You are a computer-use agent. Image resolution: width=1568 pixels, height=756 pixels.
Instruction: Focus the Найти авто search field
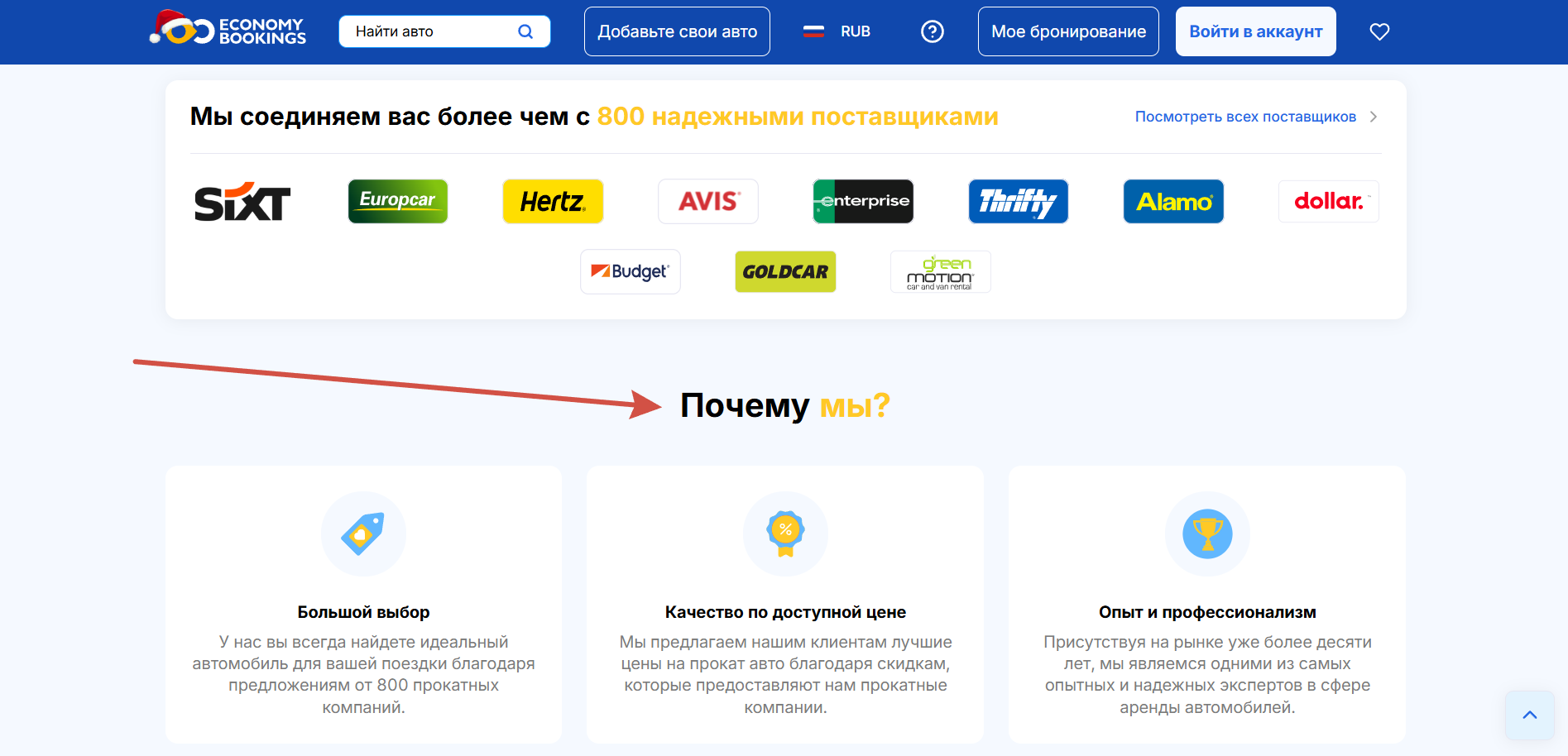tap(444, 31)
